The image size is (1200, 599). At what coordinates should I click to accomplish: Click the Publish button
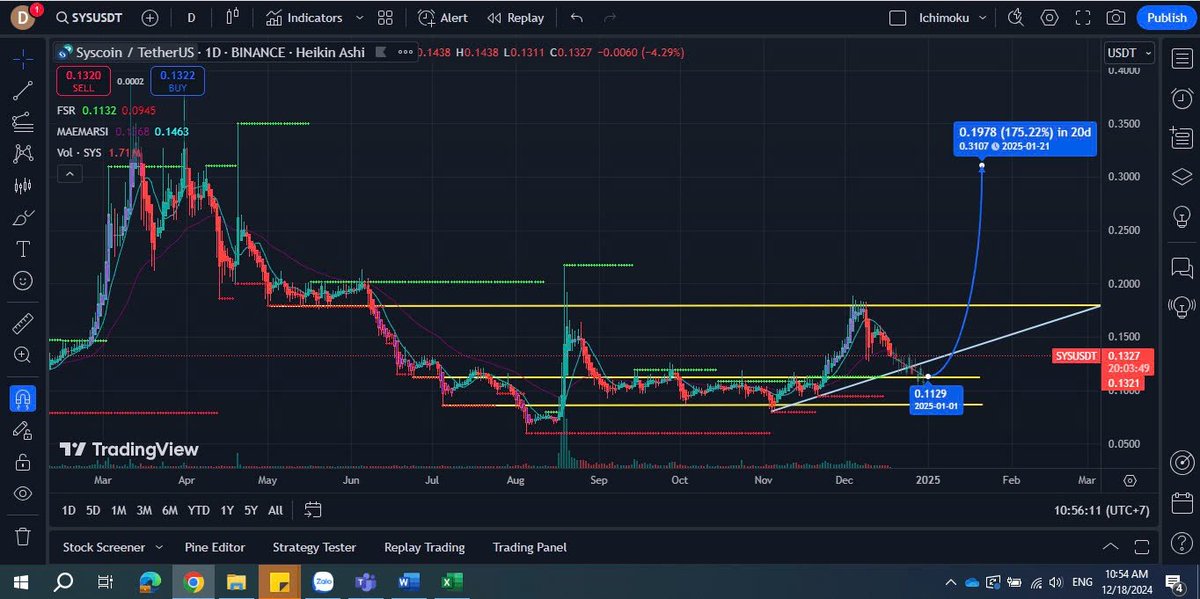click(x=1166, y=18)
